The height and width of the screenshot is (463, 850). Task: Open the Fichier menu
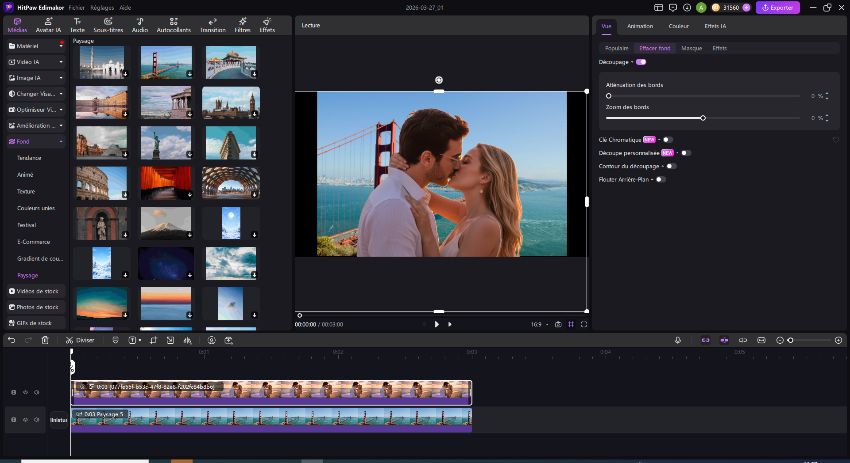tap(76, 7)
